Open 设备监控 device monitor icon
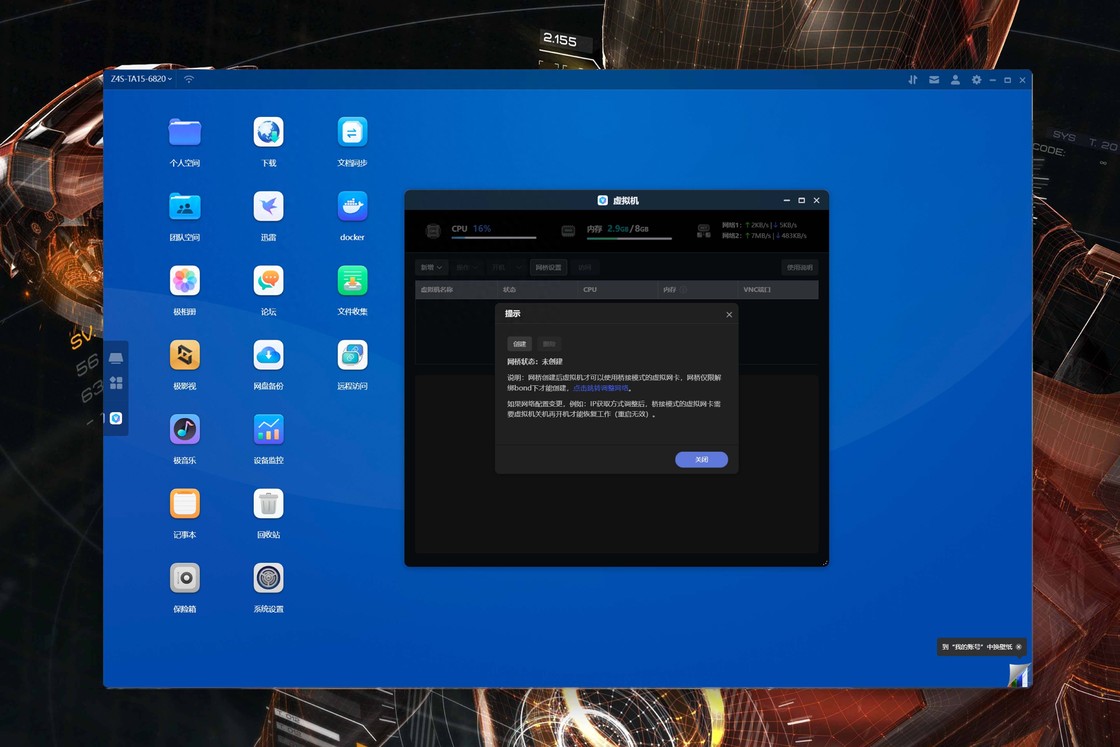Image resolution: width=1120 pixels, height=747 pixels. [268, 429]
